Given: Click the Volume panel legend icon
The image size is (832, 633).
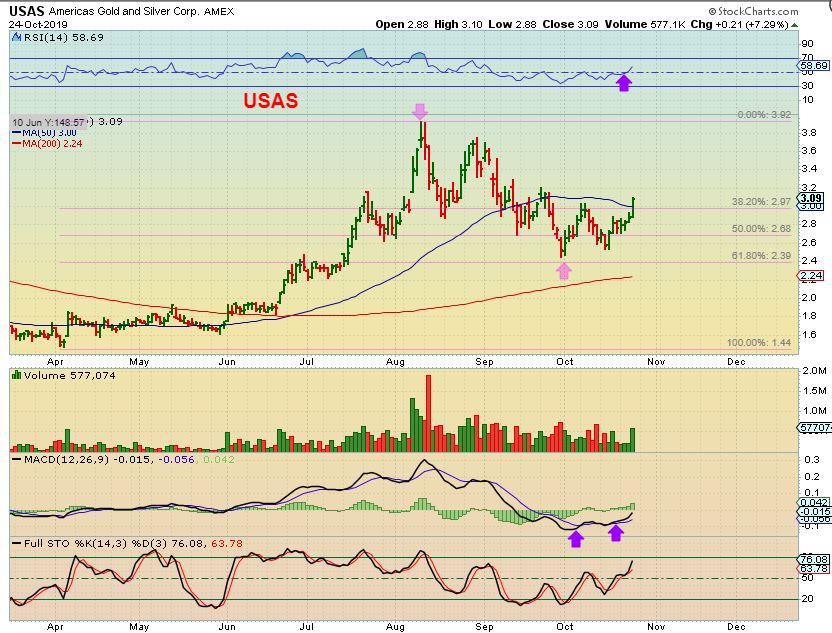Looking at the screenshot, I should [16, 375].
